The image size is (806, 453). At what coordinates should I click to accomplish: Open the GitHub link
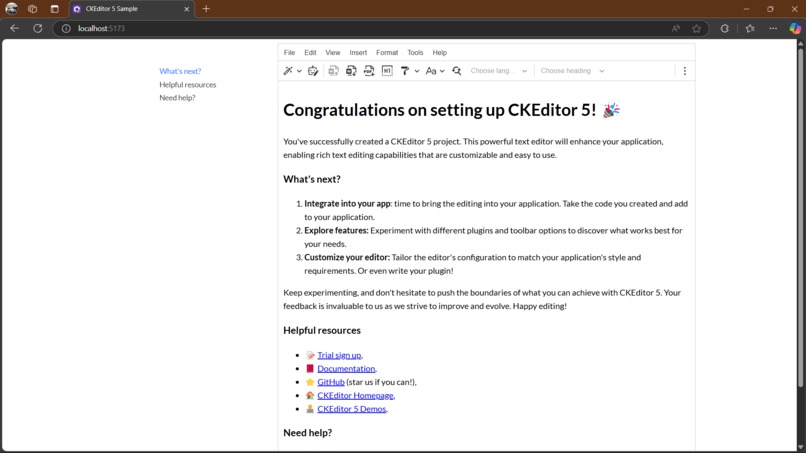coord(331,382)
